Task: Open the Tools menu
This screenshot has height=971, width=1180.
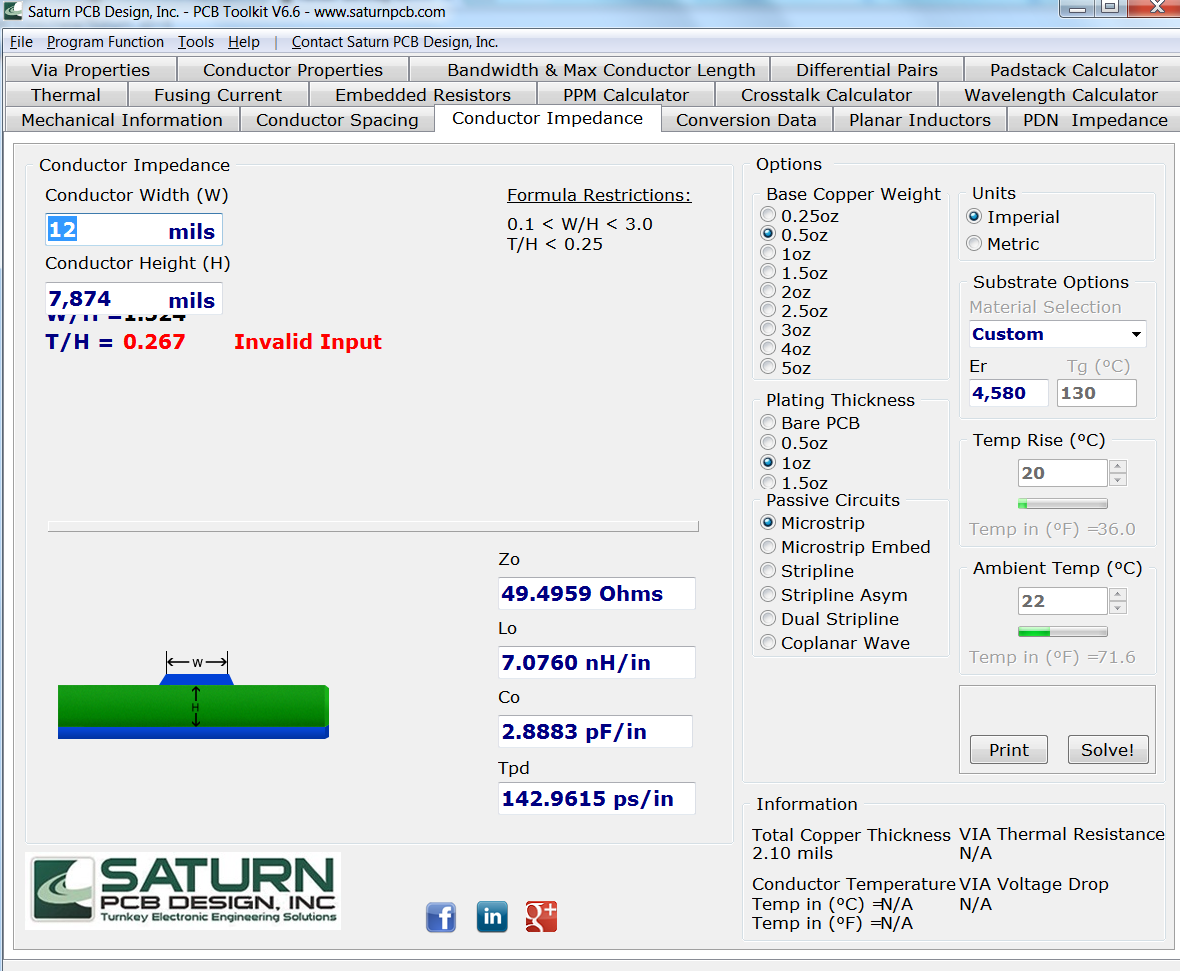Action: click(196, 42)
